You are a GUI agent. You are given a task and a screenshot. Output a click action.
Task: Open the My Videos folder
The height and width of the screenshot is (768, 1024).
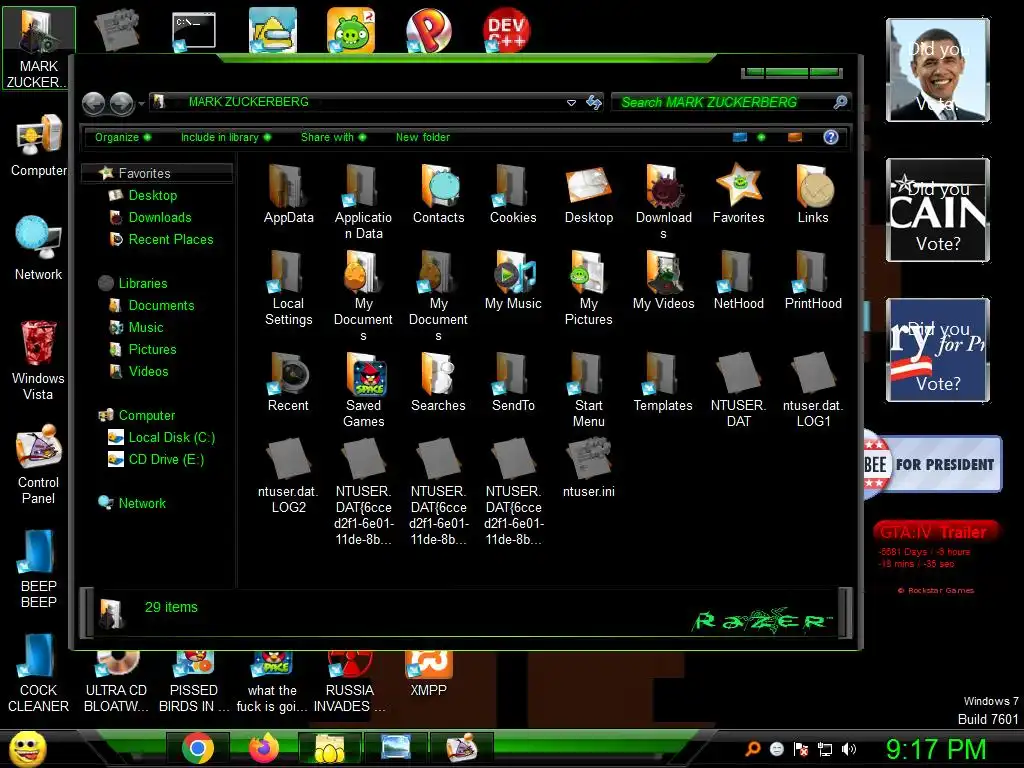(x=663, y=280)
